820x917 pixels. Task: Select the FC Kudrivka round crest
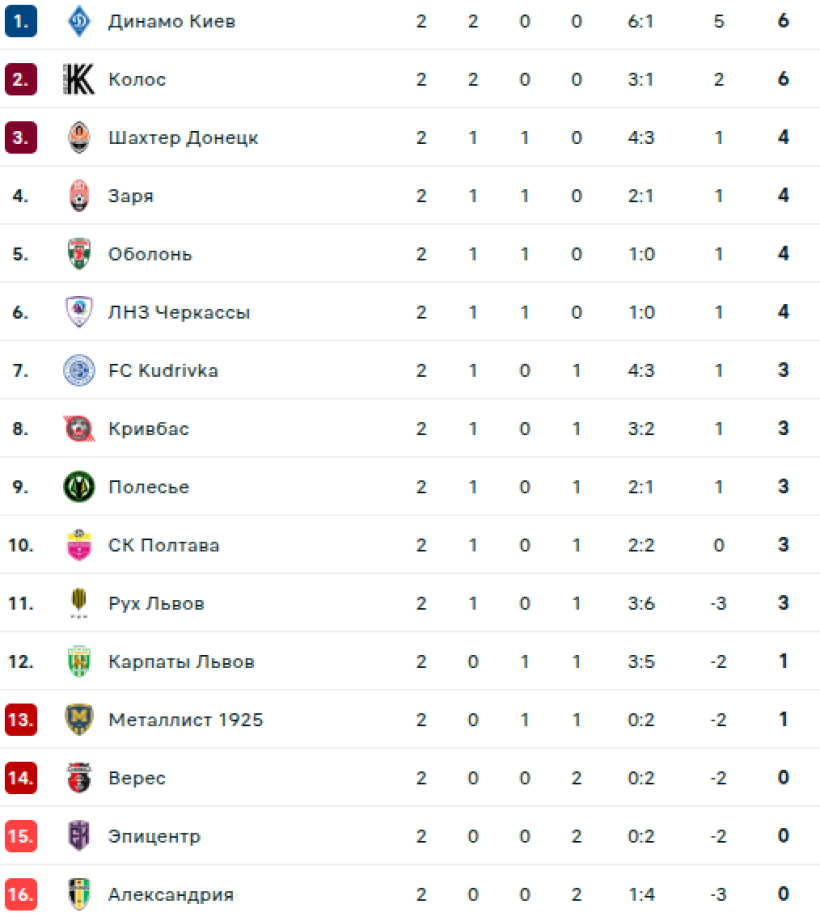79,370
